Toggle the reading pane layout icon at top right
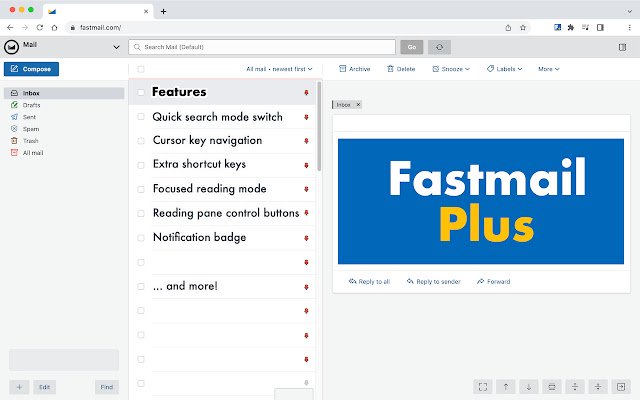The height and width of the screenshot is (400, 640). click(x=622, y=47)
